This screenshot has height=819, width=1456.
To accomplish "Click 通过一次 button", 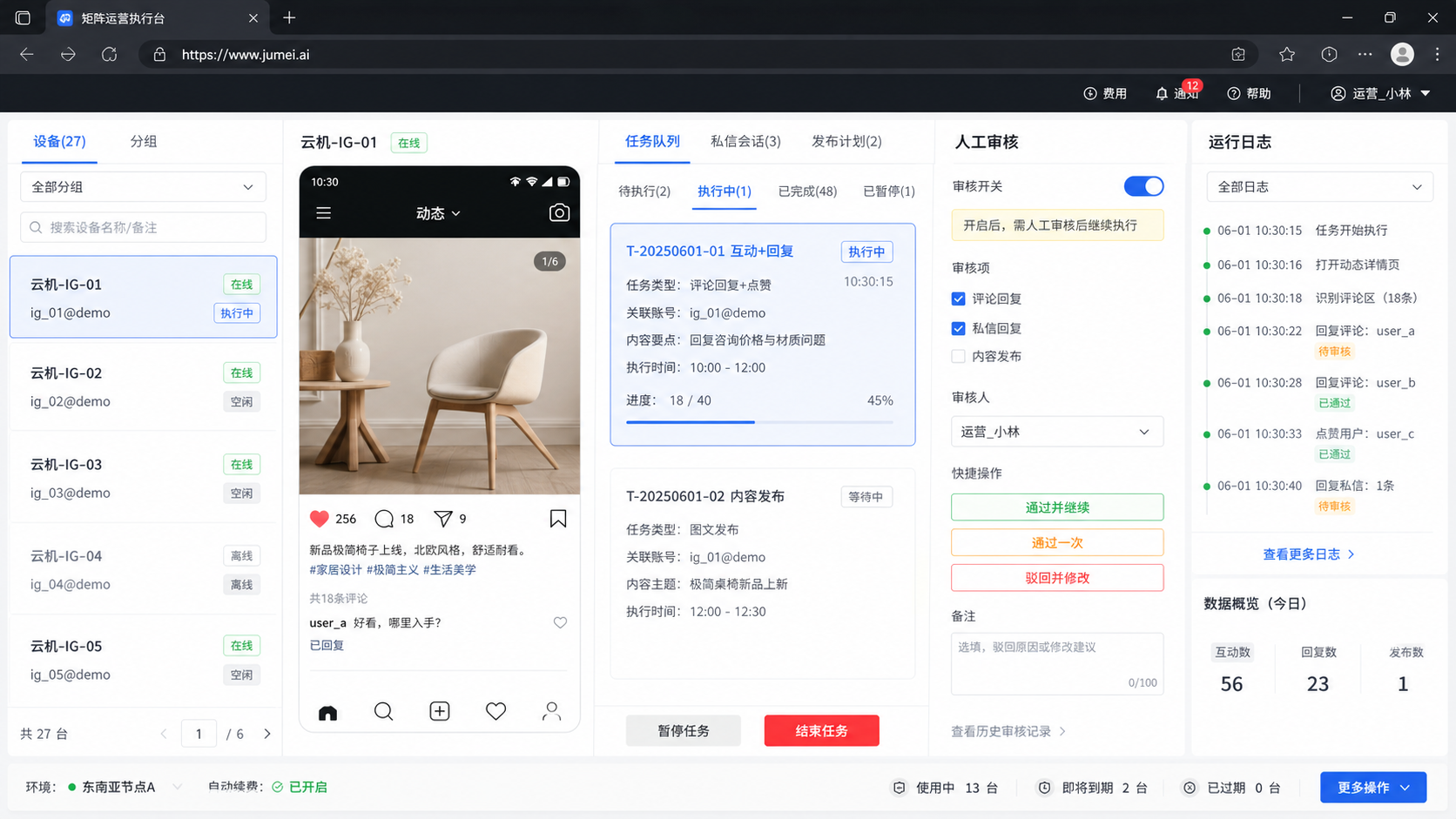I will point(1057,542).
